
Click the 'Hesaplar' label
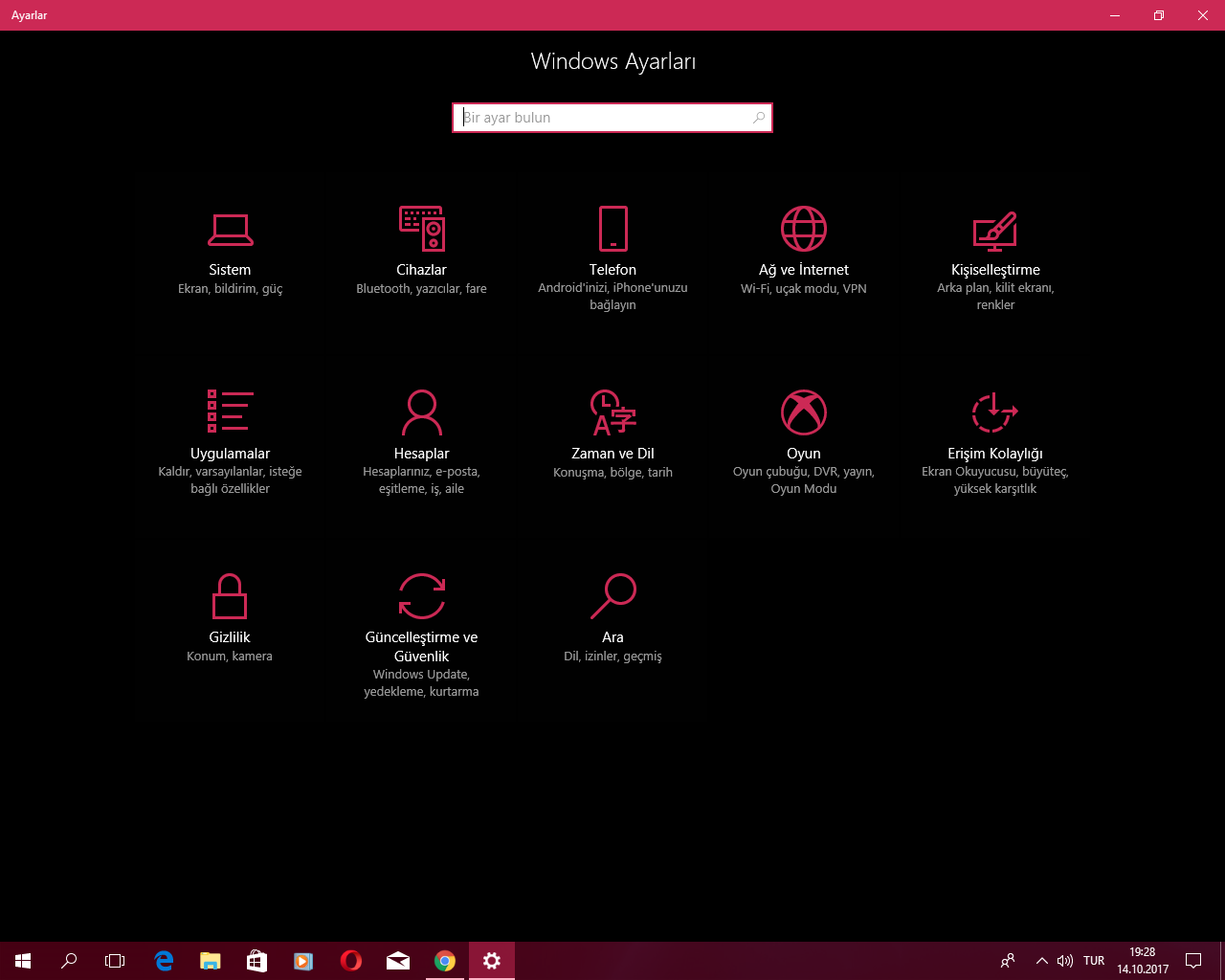tap(422, 454)
